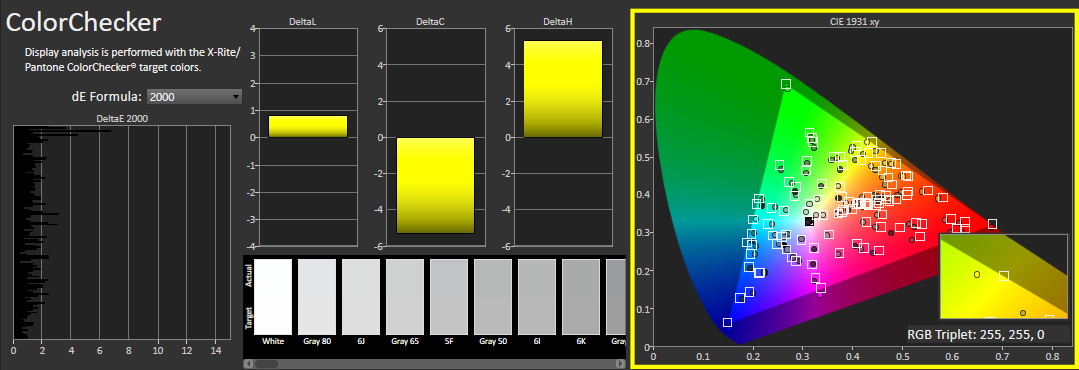Select the White color swatch
Image resolution: width=1079 pixels, height=370 pixels.
[273, 297]
